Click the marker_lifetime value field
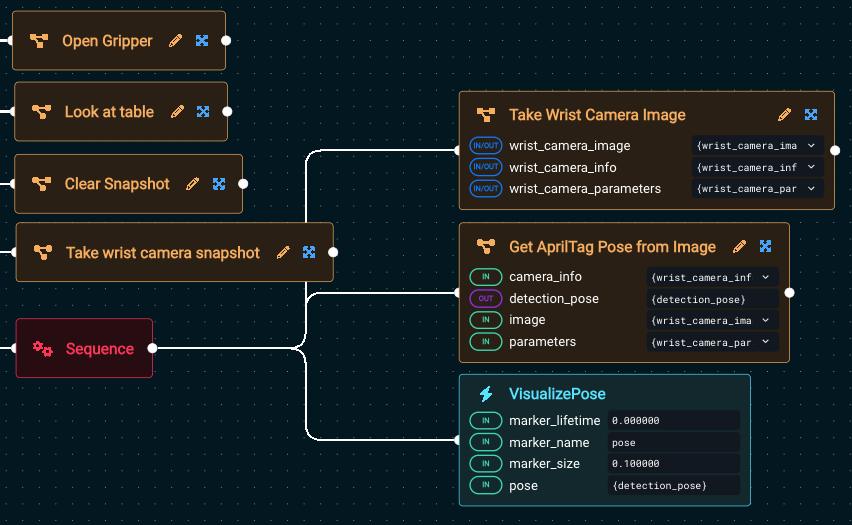Viewport: 852px width, 525px height. 674,421
